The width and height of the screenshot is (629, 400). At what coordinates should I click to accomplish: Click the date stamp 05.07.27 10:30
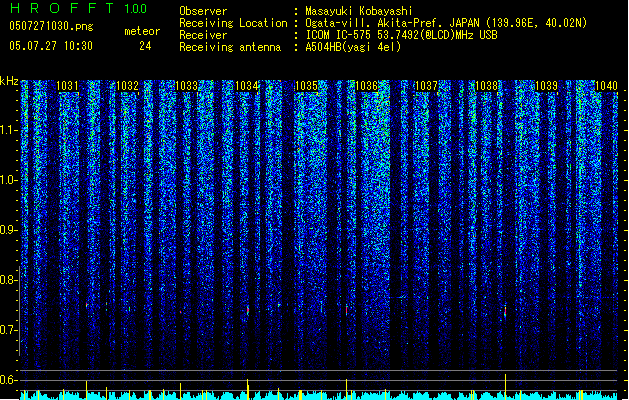click(x=51, y=46)
